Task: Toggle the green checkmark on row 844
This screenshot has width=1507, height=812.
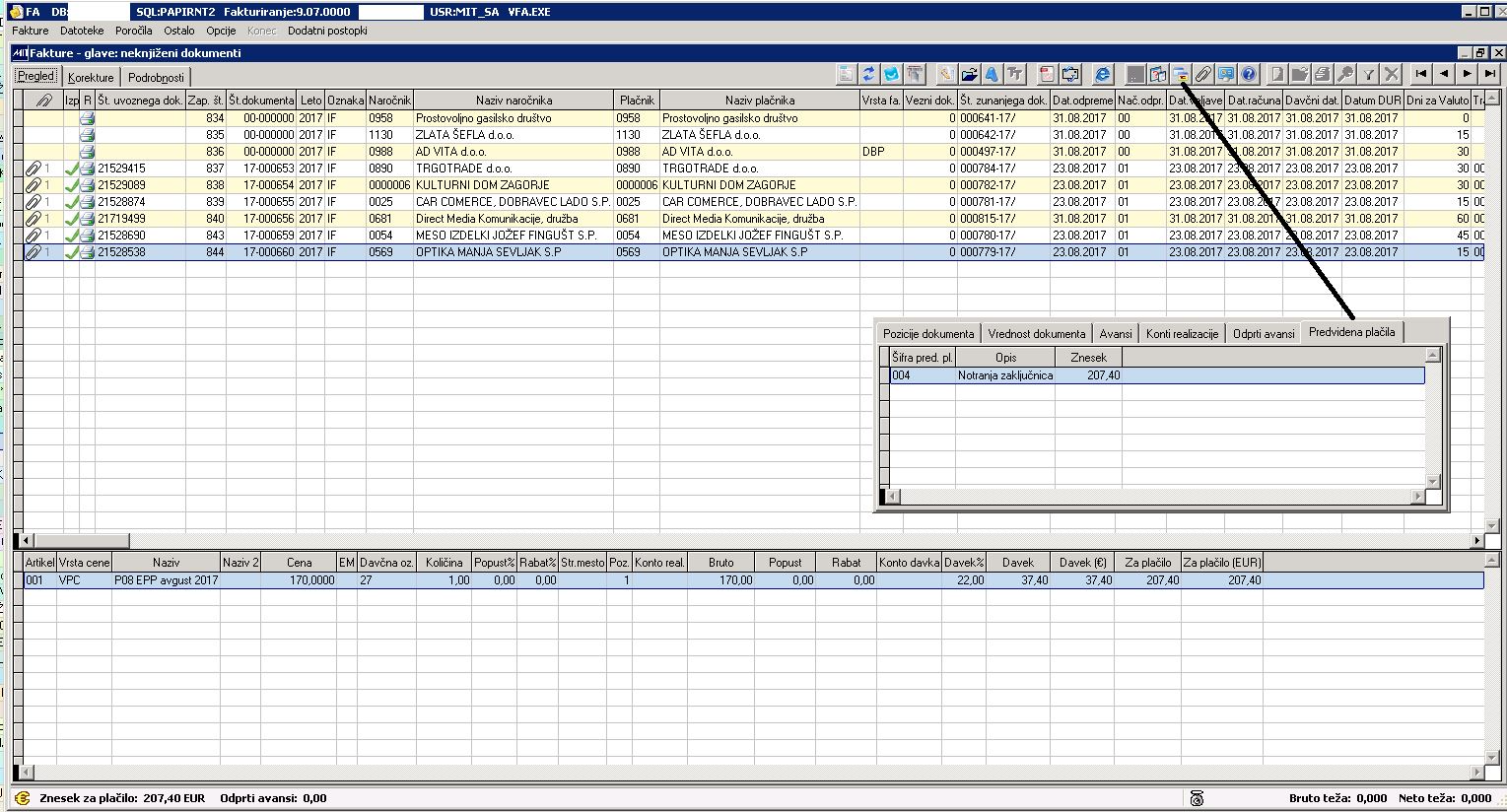Action: coord(70,251)
